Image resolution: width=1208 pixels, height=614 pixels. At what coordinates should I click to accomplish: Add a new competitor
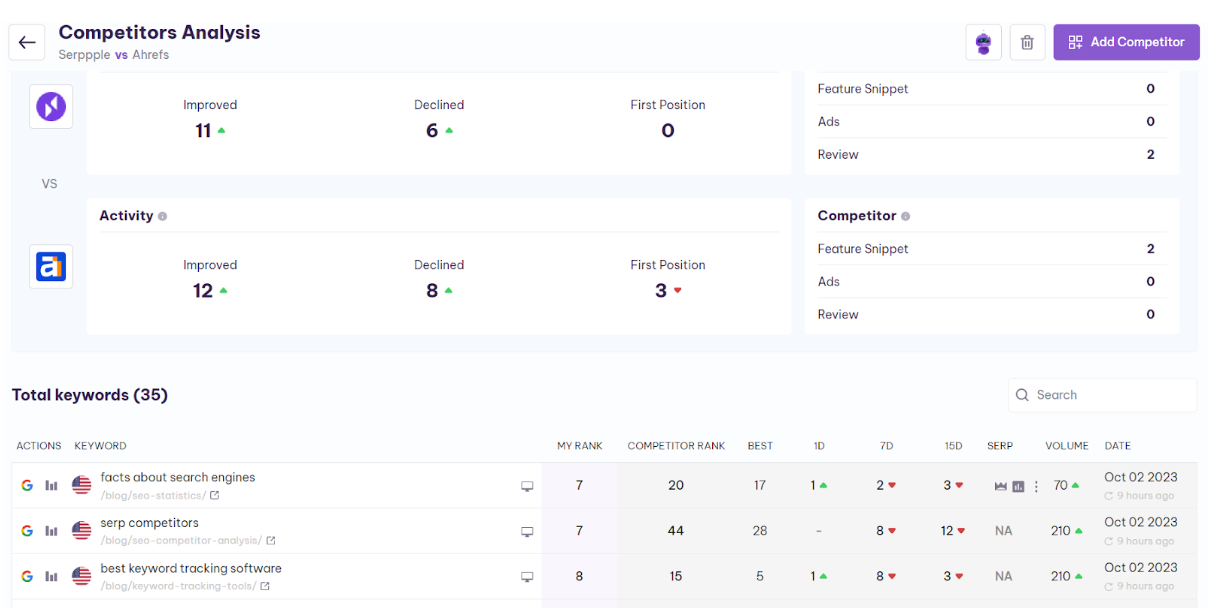pyautogui.click(x=1126, y=42)
